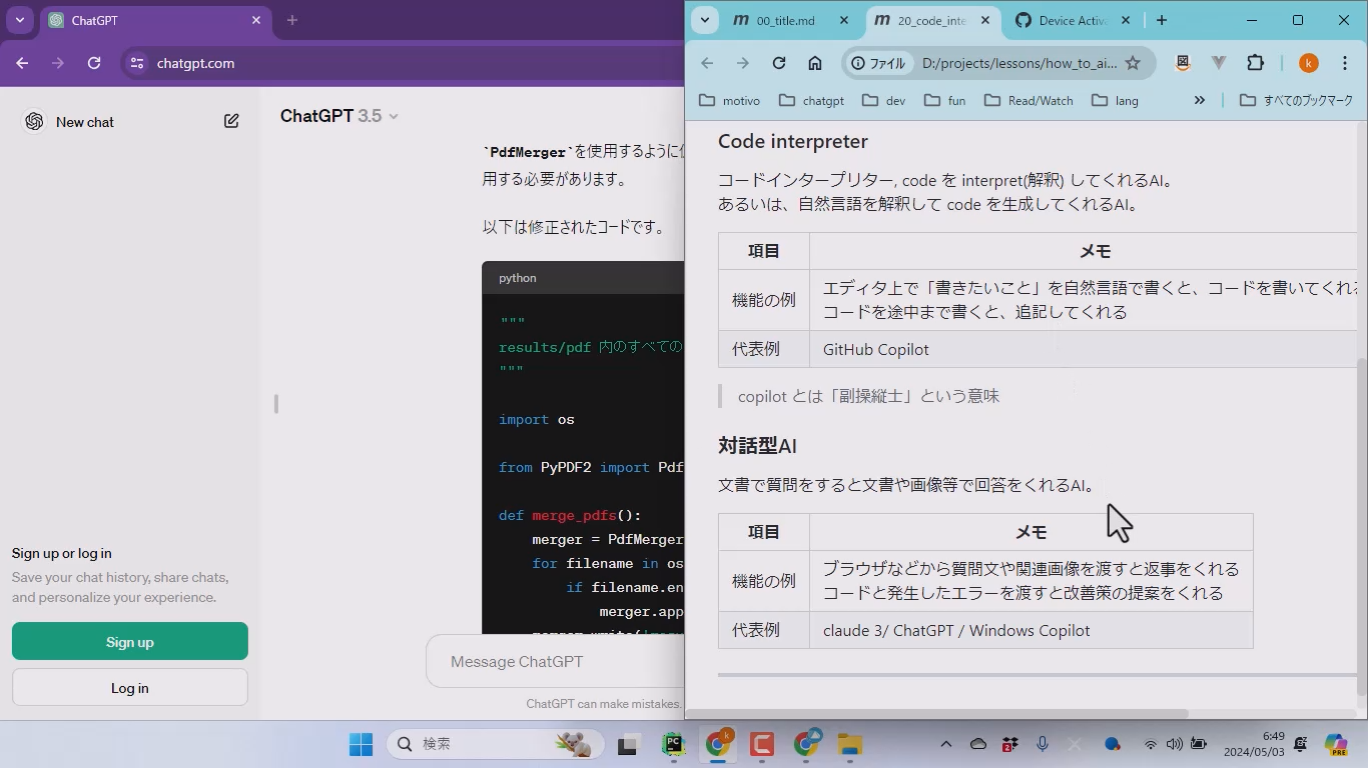This screenshot has height=768, width=1368.
Task: Click the ファイル site info icon in address bar
Action: (x=876, y=62)
